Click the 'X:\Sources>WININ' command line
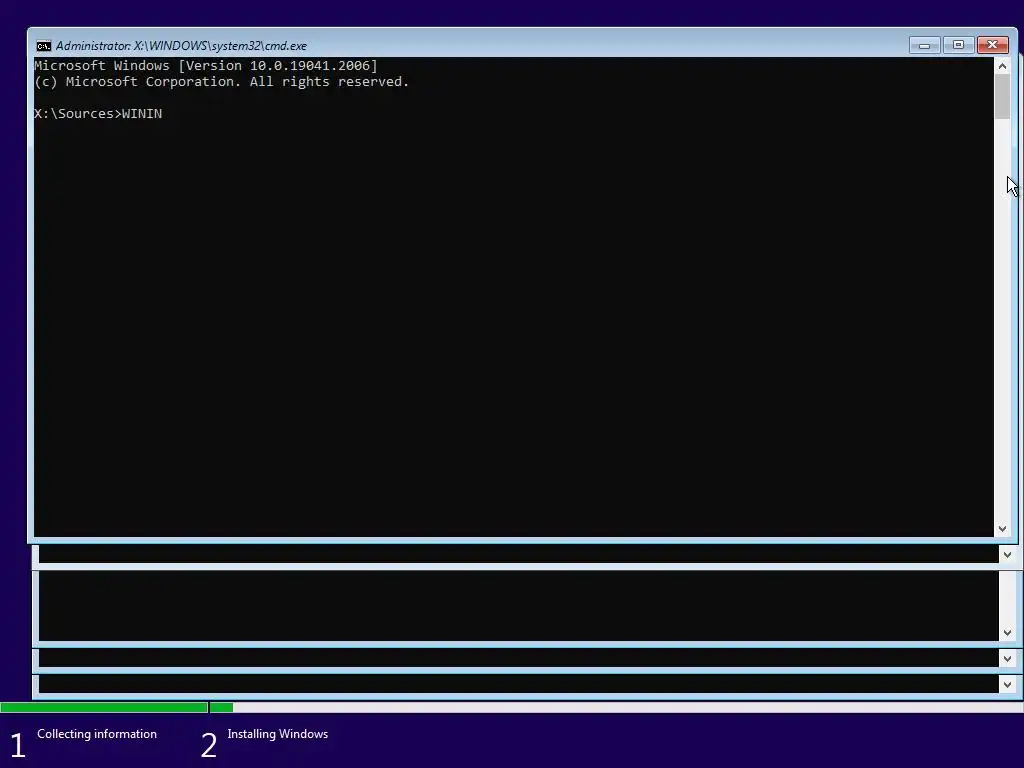This screenshot has height=768, width=1024. tap(98, 114)
